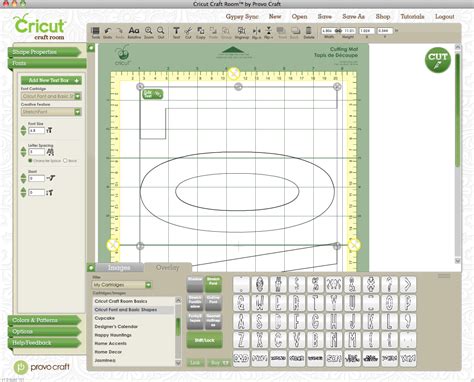Click the Zoom in magnifier icon
Image resolution: width=474 pixels, height=382 pixels.
coord(149,32)
